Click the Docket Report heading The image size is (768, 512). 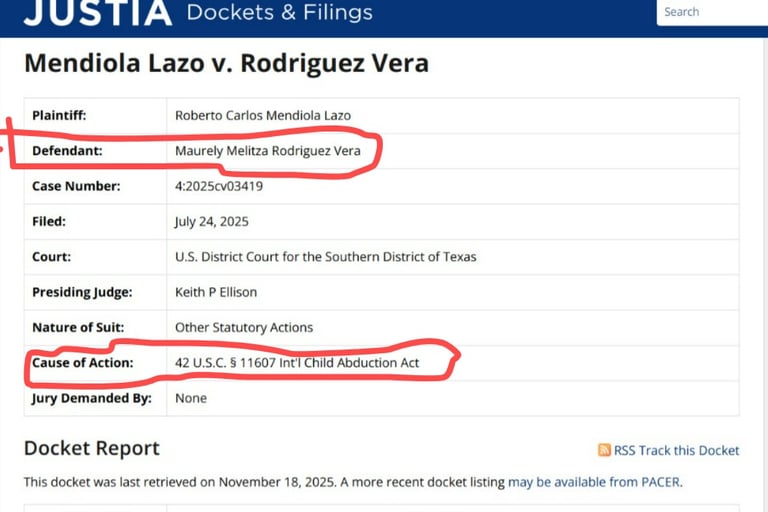pos(92,448)
